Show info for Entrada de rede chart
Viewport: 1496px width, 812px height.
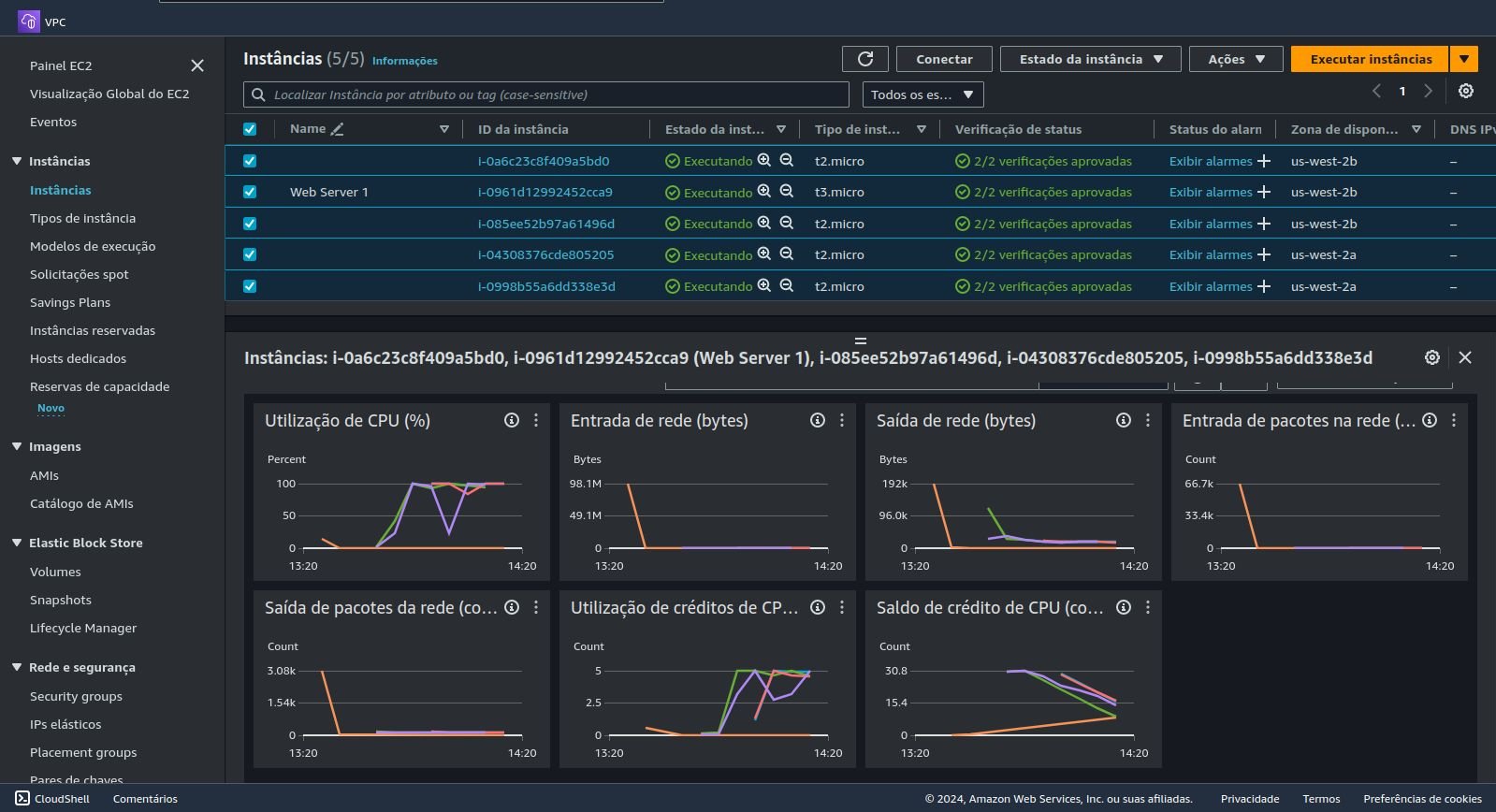pos(818,420)
